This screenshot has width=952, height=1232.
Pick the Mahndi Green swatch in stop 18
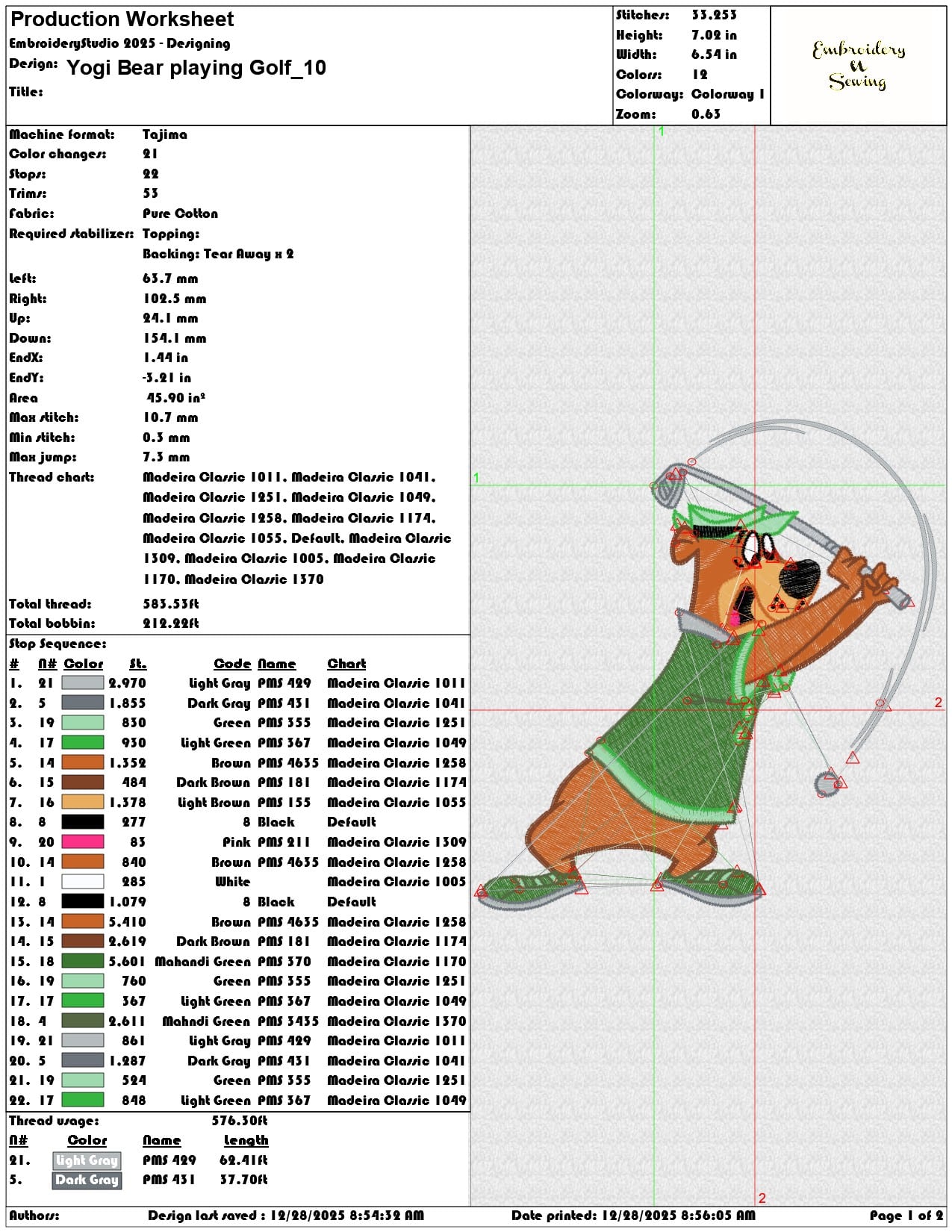click(82, 1021)
